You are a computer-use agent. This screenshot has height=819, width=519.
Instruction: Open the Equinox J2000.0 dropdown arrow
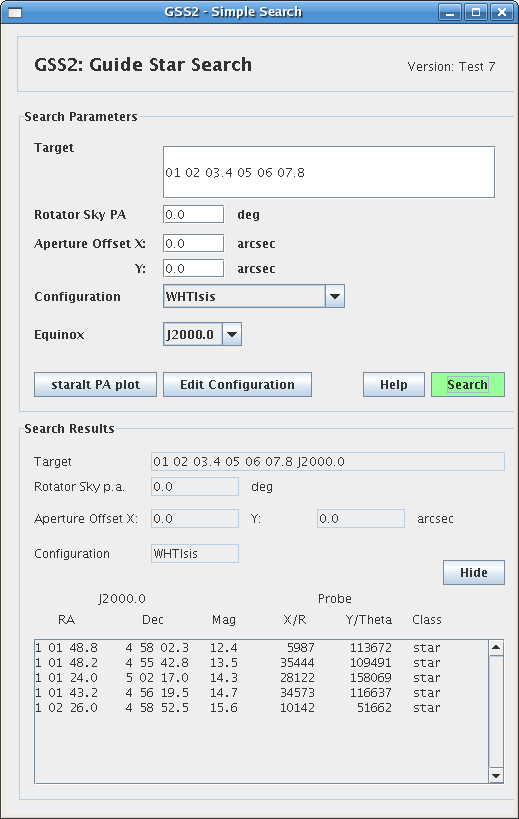(x=232, y=334)
